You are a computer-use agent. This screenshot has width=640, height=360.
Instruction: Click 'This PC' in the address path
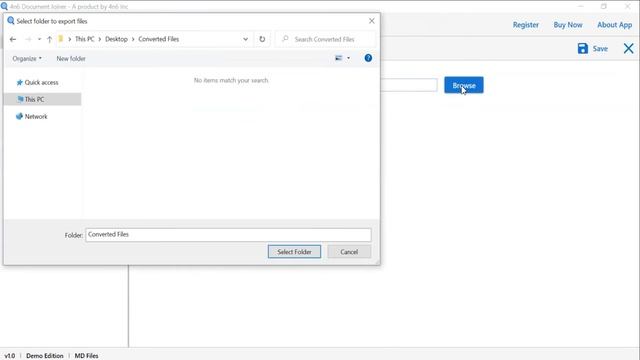tap(84, 39)
